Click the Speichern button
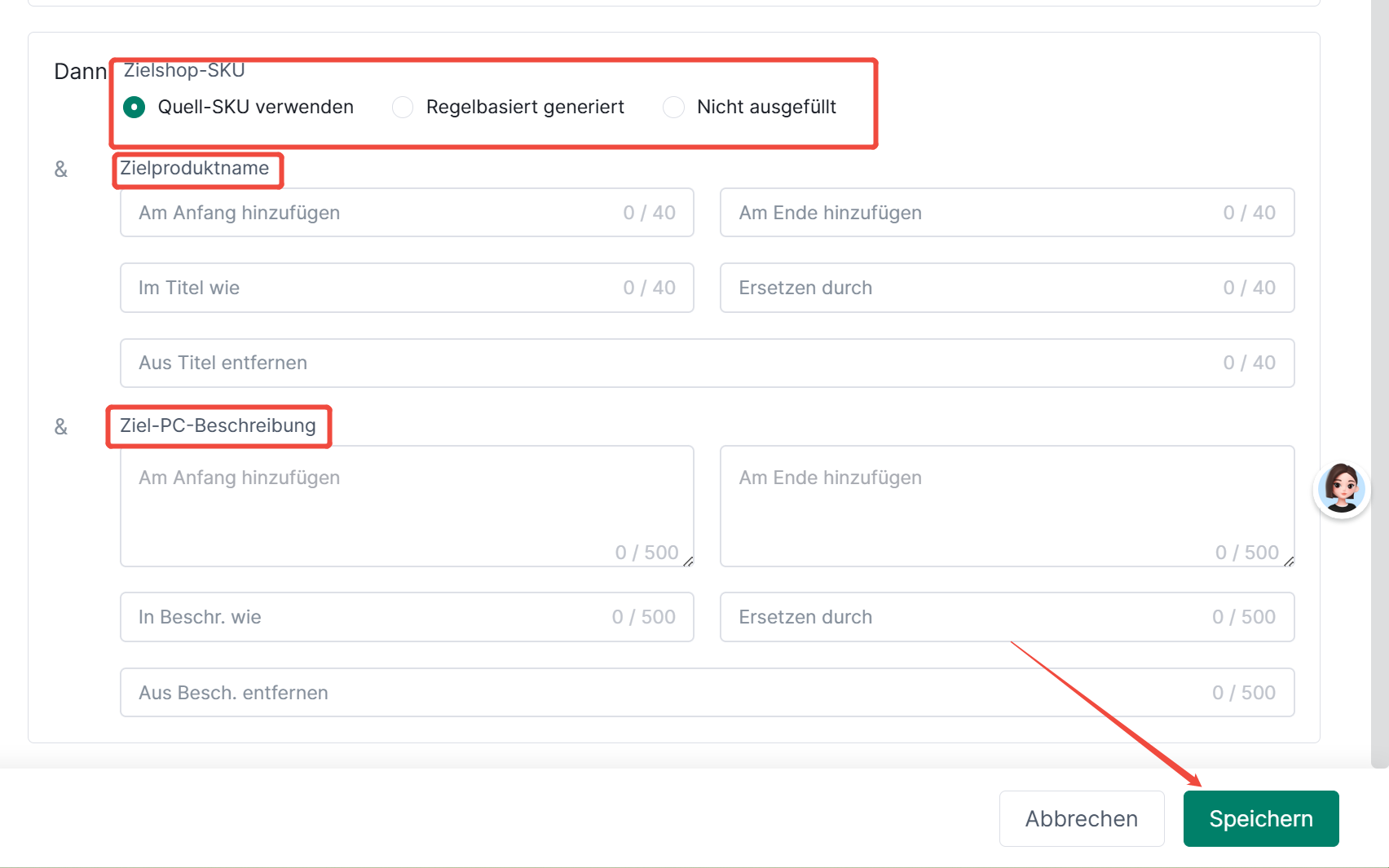Image resolution: width=1389 pixels, height=868 pixels. [1261, 818]
